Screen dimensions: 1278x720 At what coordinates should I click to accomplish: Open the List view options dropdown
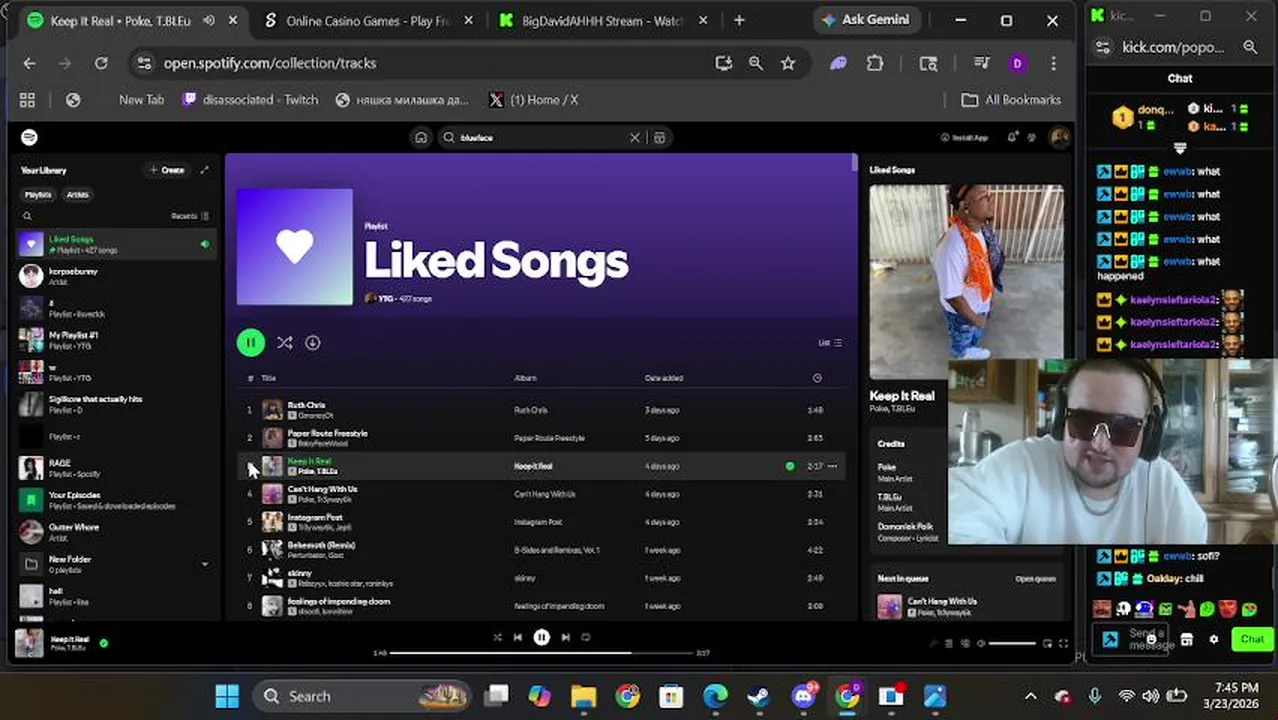[830, 343]
